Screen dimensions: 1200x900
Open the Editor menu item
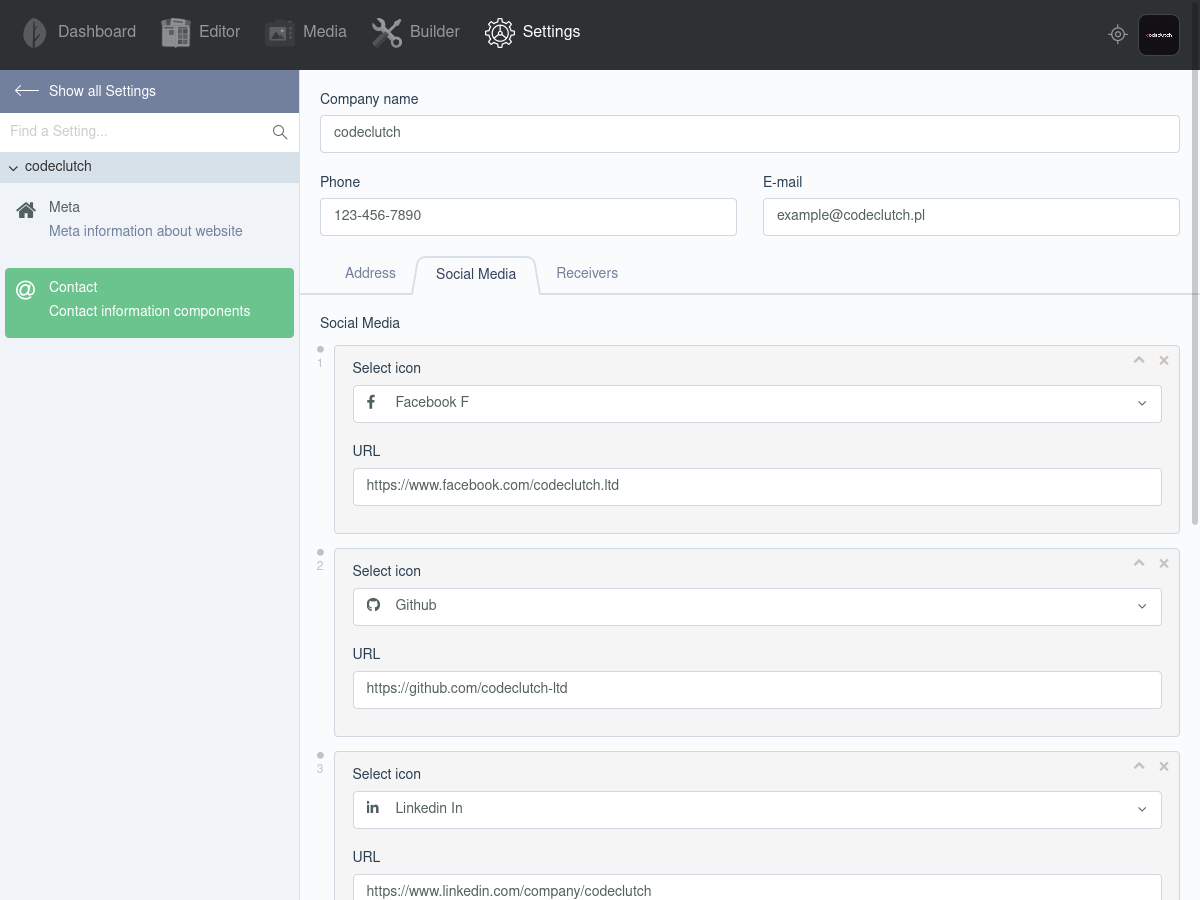(x=201, y=33)
